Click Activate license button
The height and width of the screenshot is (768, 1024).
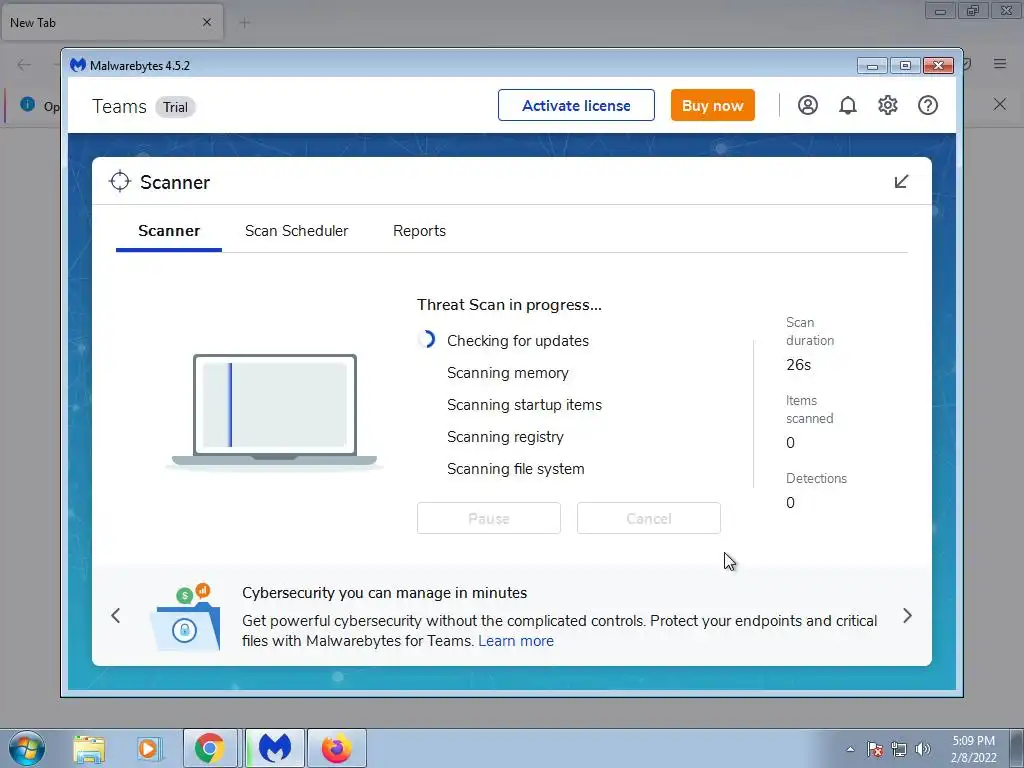click(576, 105)
